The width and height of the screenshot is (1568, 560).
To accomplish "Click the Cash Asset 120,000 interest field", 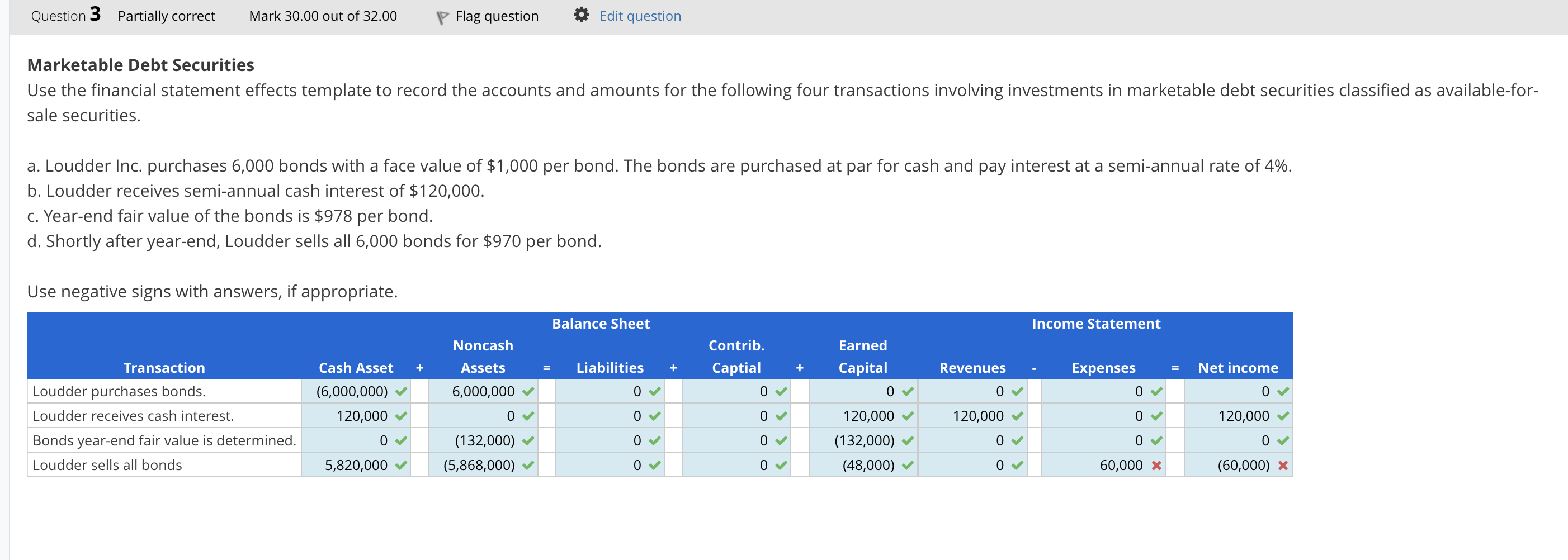I will tap(356, 416).
